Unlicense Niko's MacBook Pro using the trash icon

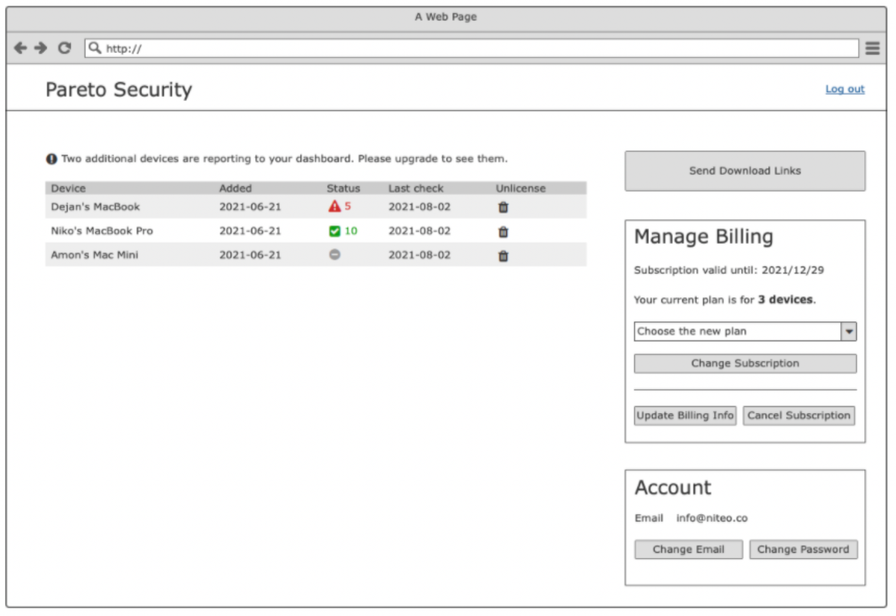[x=503, y=231]
